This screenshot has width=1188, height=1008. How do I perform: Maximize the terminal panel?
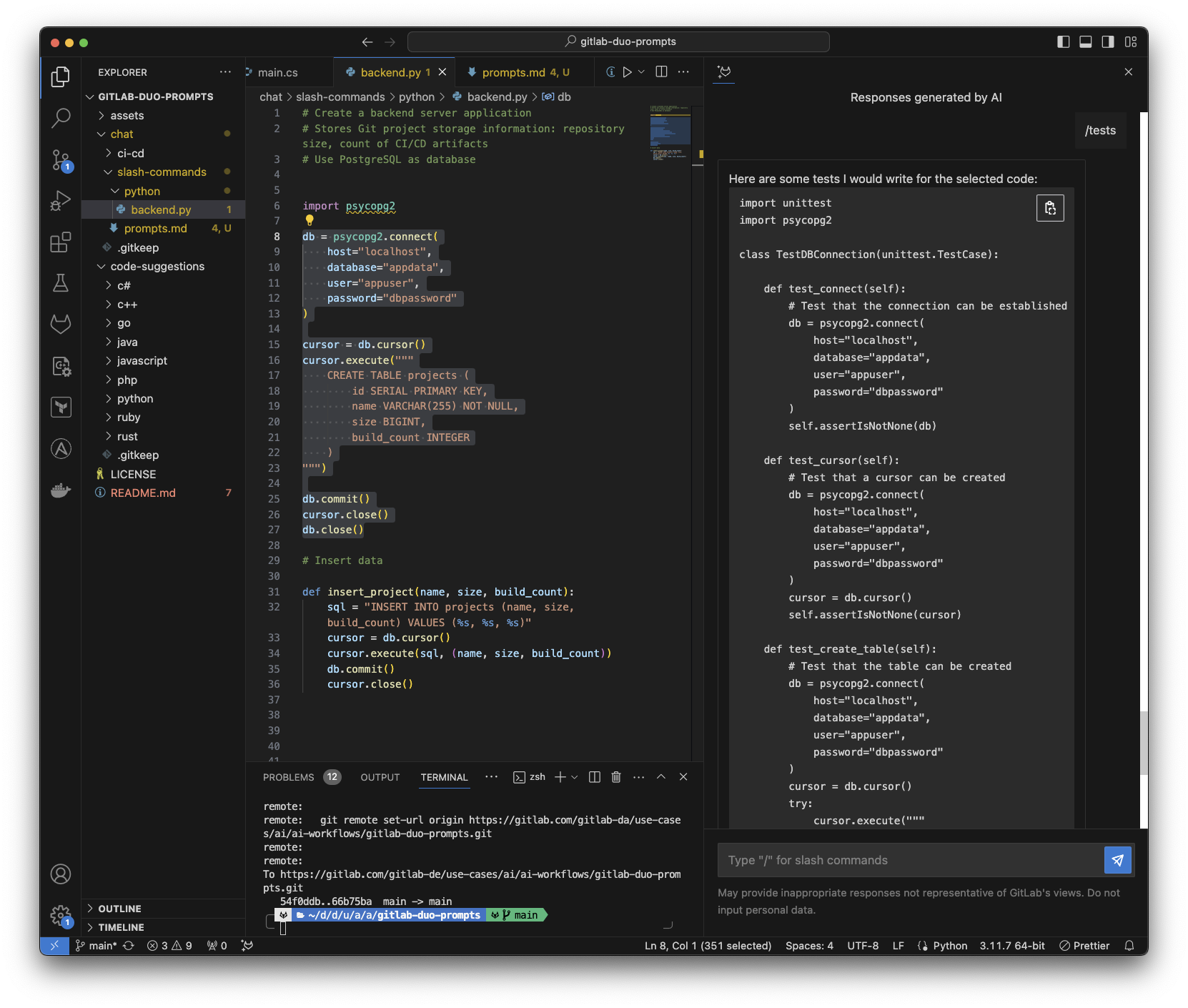click(661, 777)
